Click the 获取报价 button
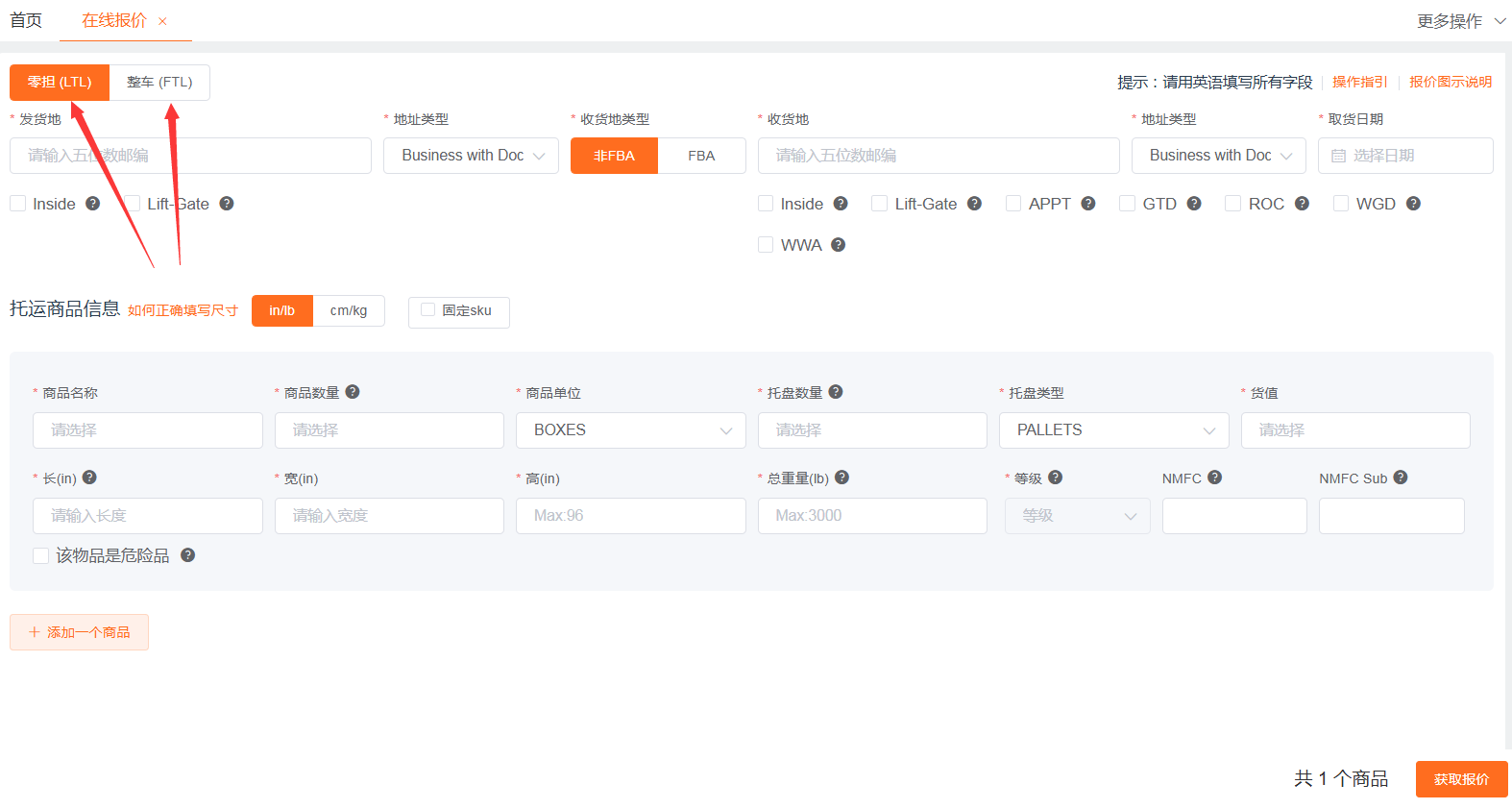Image resolution: width=1512 pixels, height=809 pixels. pyautogui.click(x=1461, y=779)
